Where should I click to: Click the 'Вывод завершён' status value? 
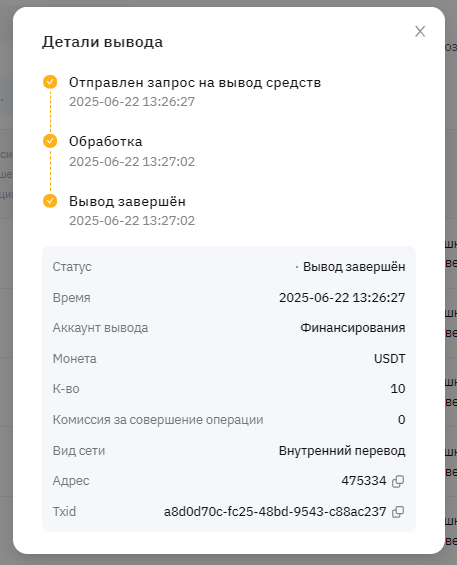(x=354, y=267)
